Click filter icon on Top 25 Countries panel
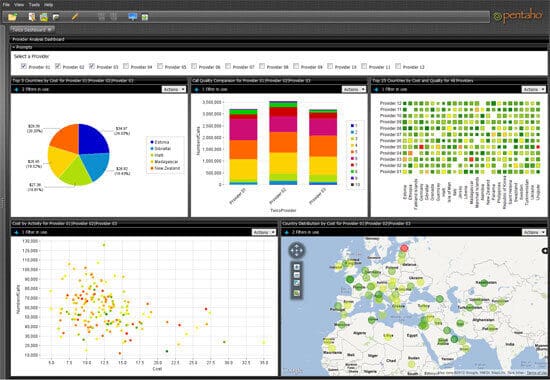This screenshot has height=380, width=550. coord(376,89)
